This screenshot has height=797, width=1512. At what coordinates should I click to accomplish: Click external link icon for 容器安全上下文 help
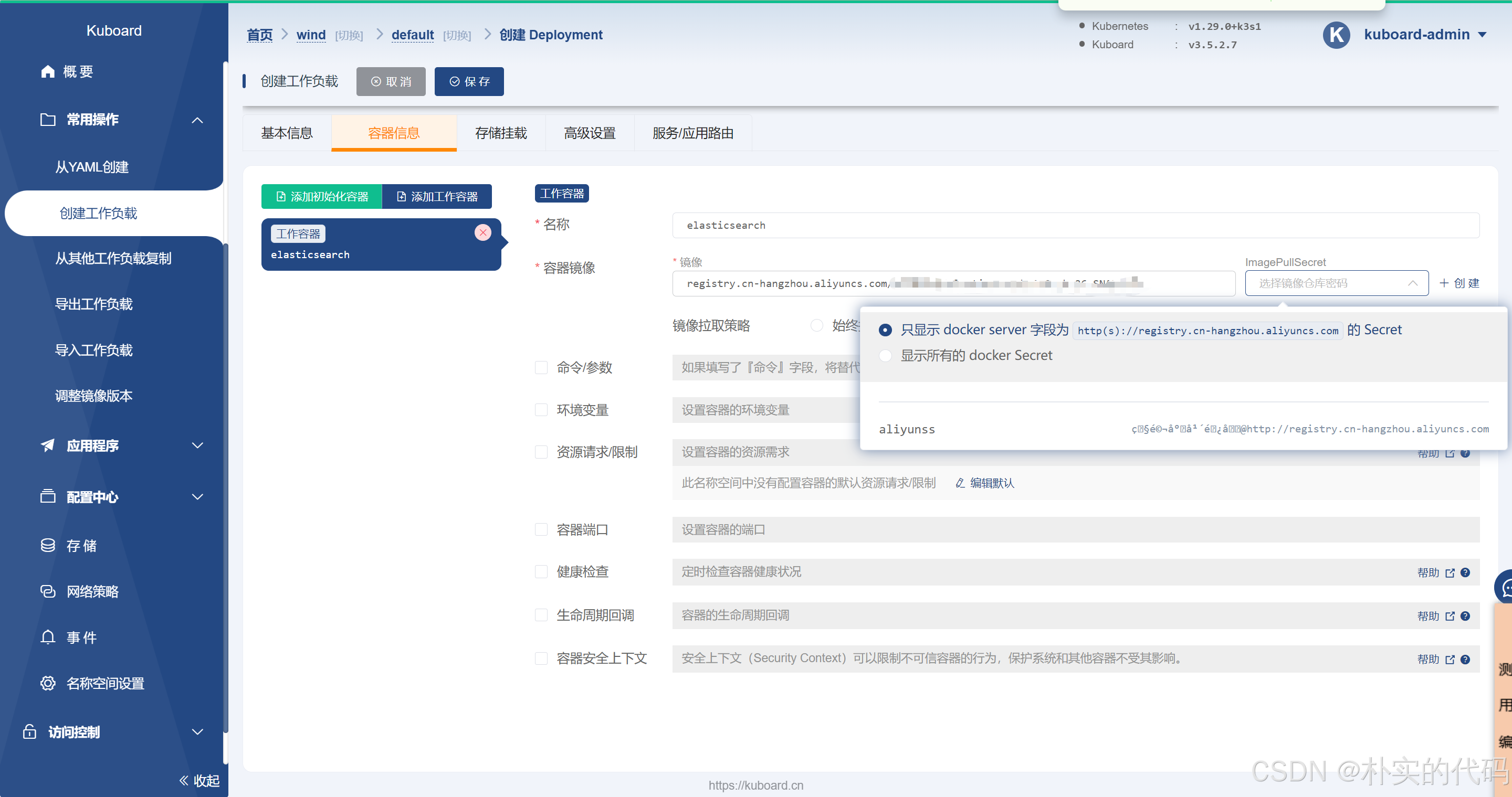pyautogui.click(x=1450, y=659)
